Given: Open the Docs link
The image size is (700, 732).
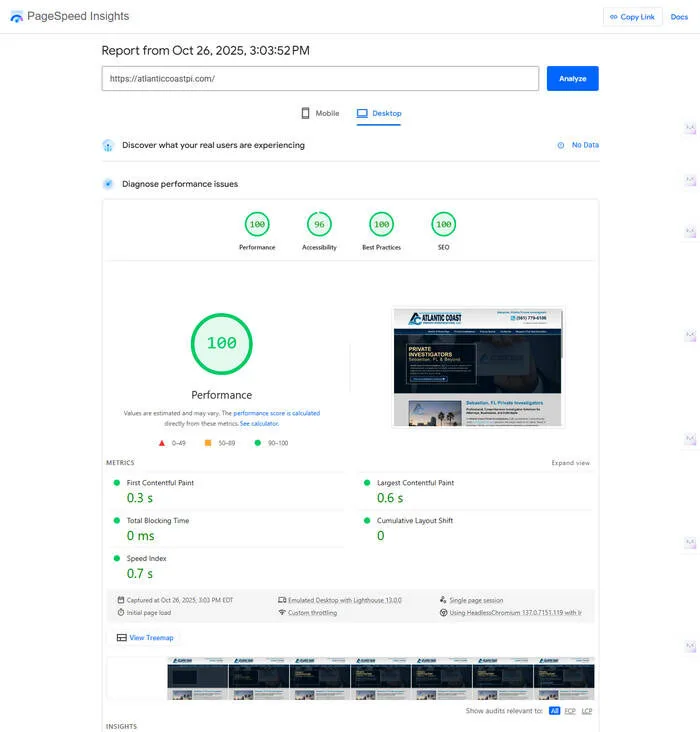Looking at the screenshot, I should (x=679, y=17).
